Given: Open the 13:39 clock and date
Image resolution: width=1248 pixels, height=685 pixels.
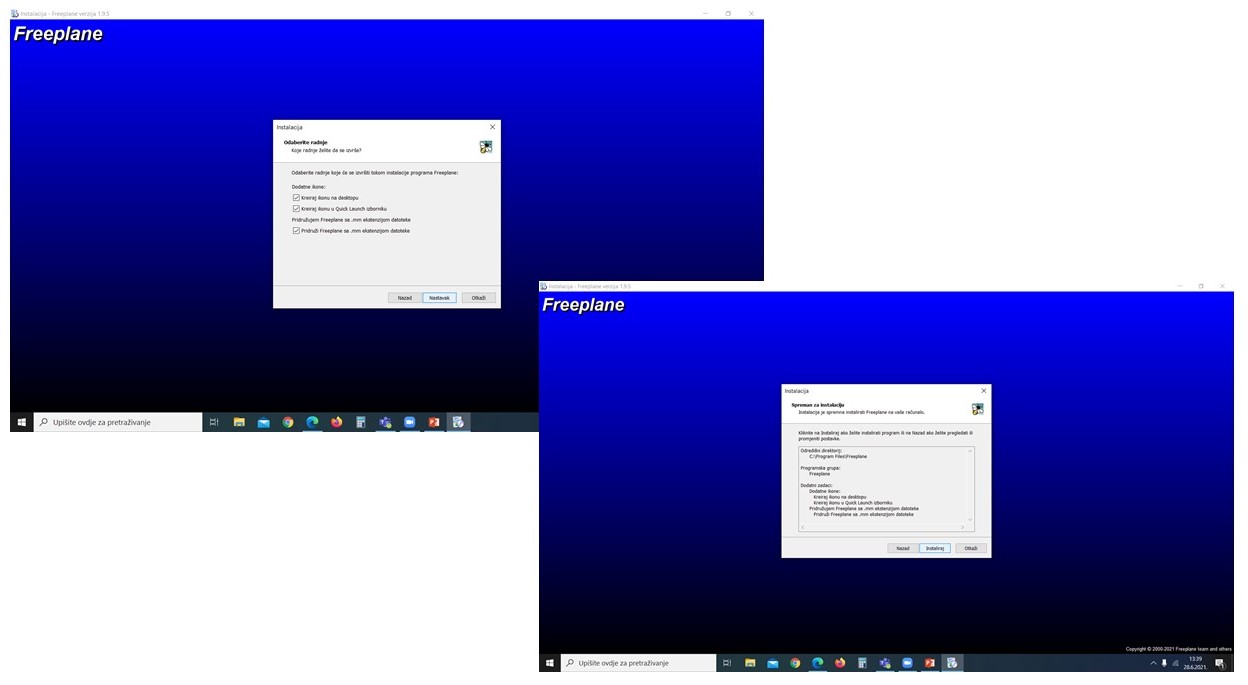Looking at the screenshot, I should tap(1195, 663).
